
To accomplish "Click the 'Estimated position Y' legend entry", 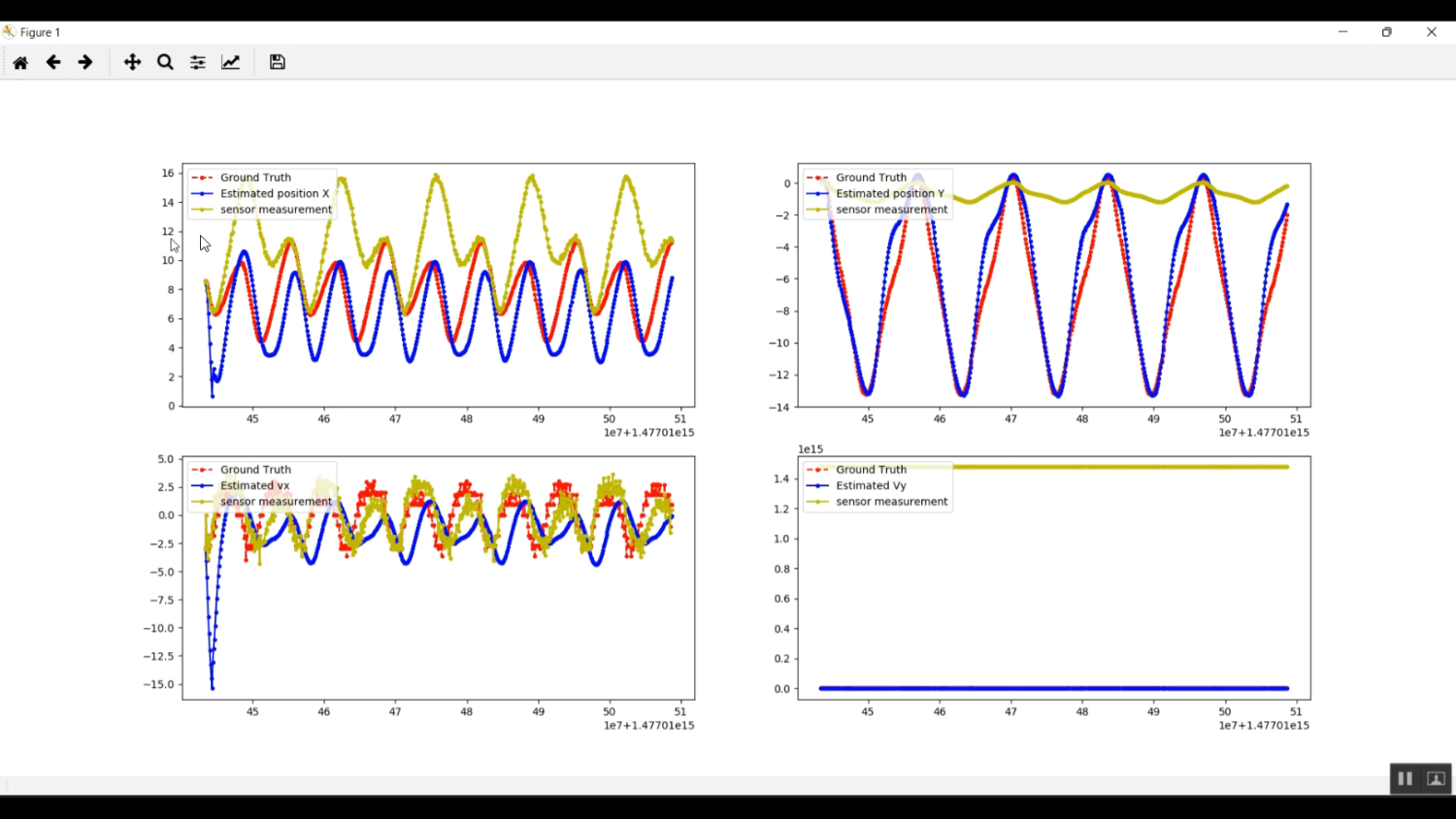I will 889,194.
